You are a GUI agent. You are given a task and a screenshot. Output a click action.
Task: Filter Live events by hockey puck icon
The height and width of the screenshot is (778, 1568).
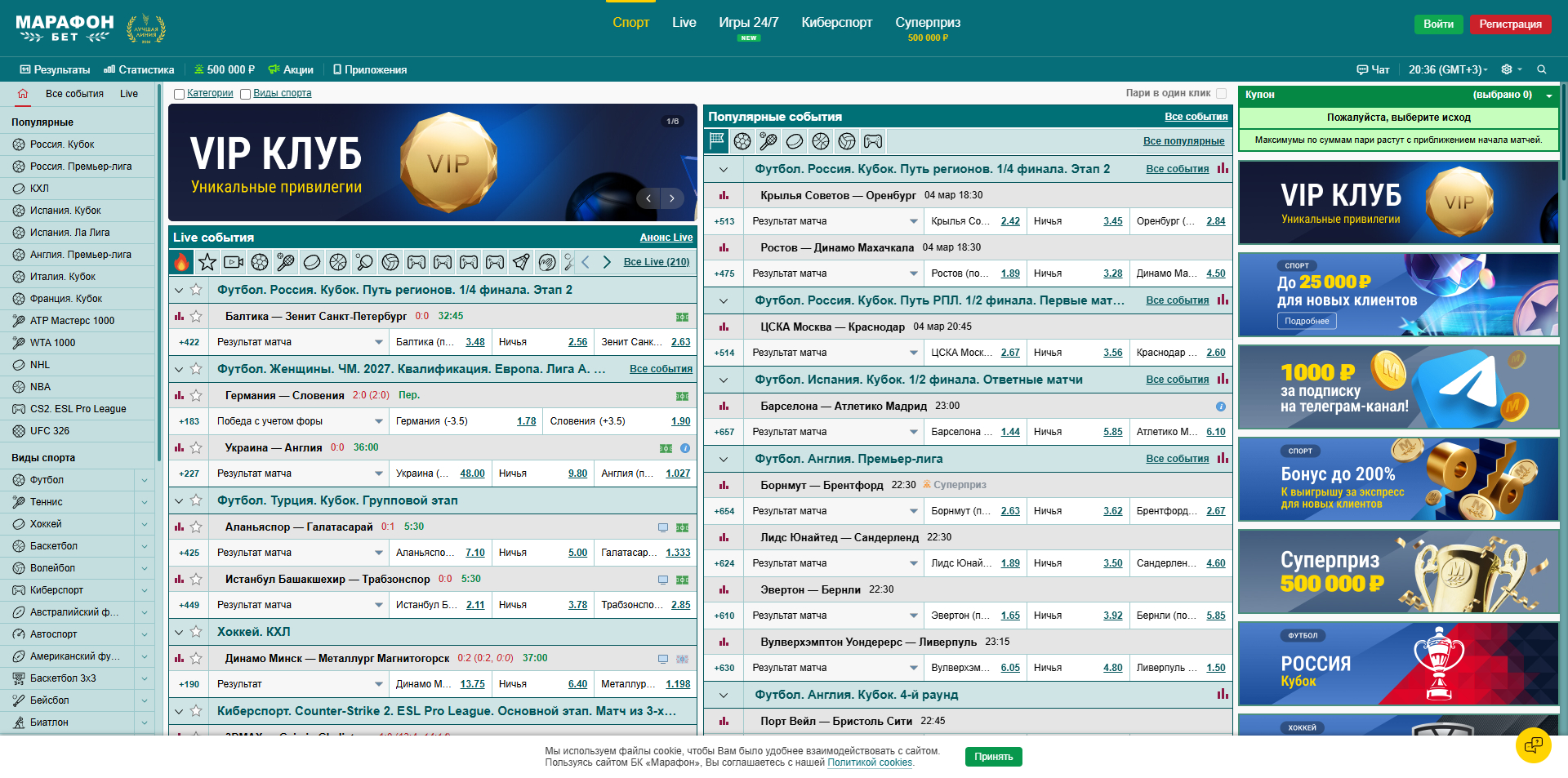tap(312, 262)
